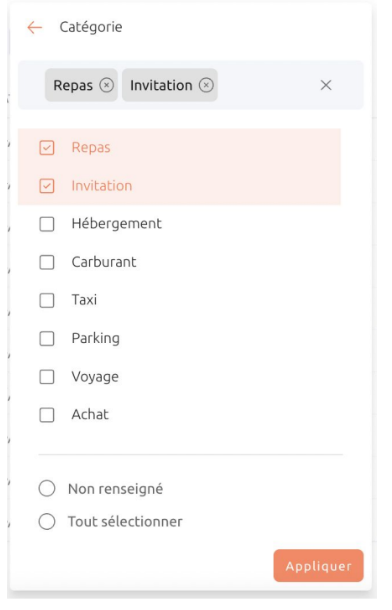Clear all selected categories with the X
Viewport: 392px width, 610px height.
[326, 85]
